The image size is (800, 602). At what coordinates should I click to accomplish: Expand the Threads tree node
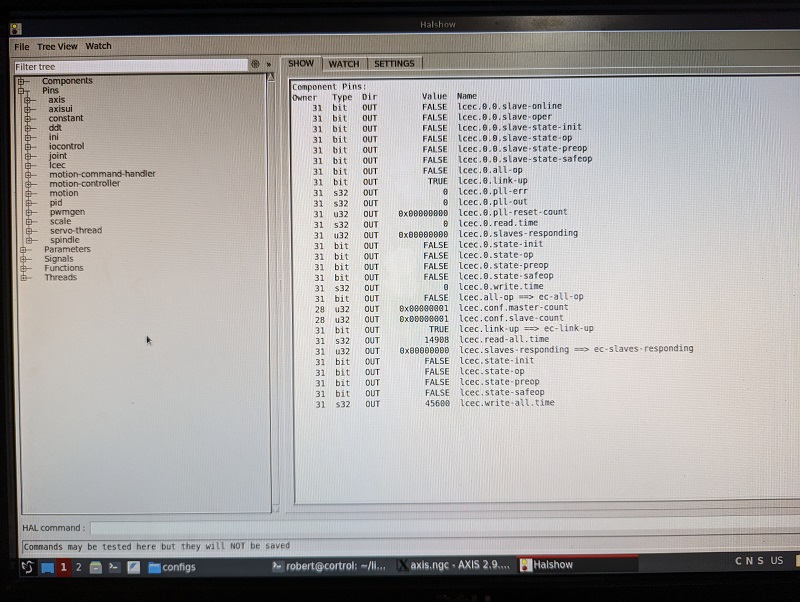click(23, 278)
